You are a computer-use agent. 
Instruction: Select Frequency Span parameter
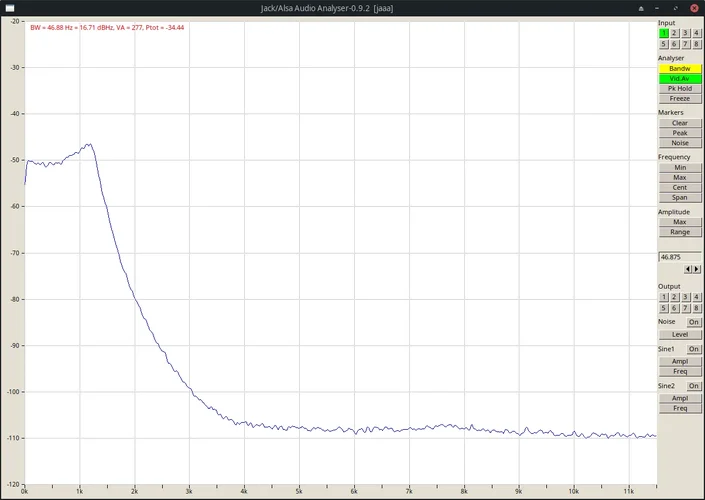(x=680, y=197)
